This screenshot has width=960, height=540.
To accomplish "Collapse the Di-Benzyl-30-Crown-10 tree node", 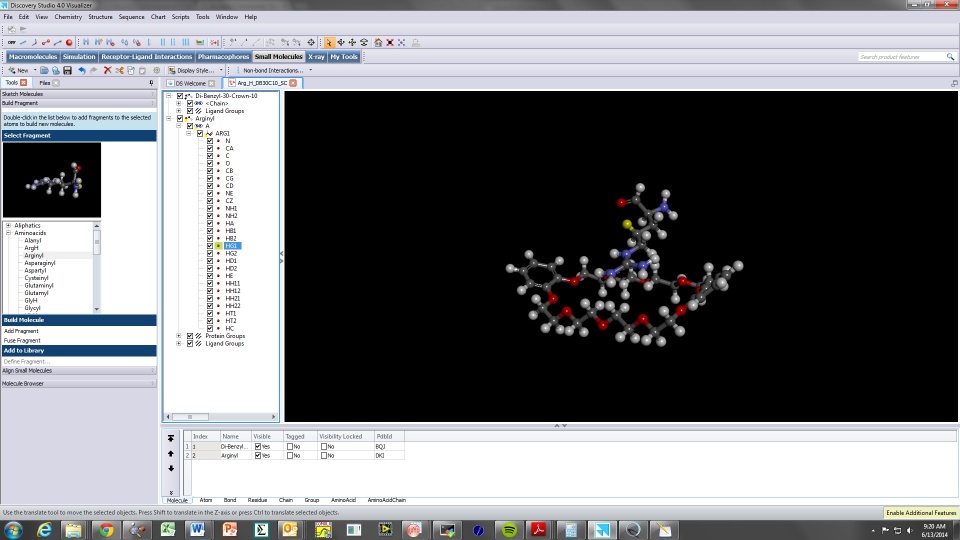I will tap(169, 96).
